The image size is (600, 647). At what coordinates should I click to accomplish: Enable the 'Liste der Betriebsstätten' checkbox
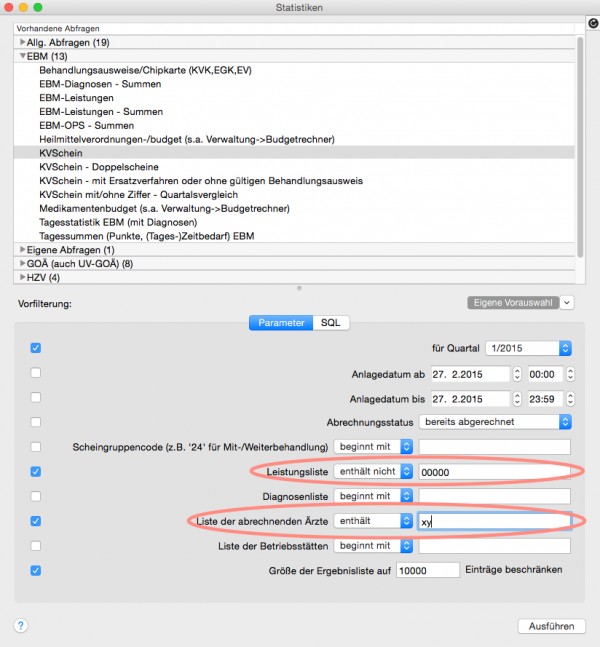[36, 546]
